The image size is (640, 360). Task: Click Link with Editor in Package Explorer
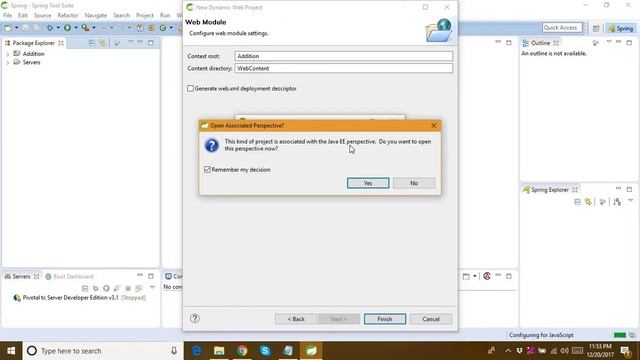[x=102, y=43]
